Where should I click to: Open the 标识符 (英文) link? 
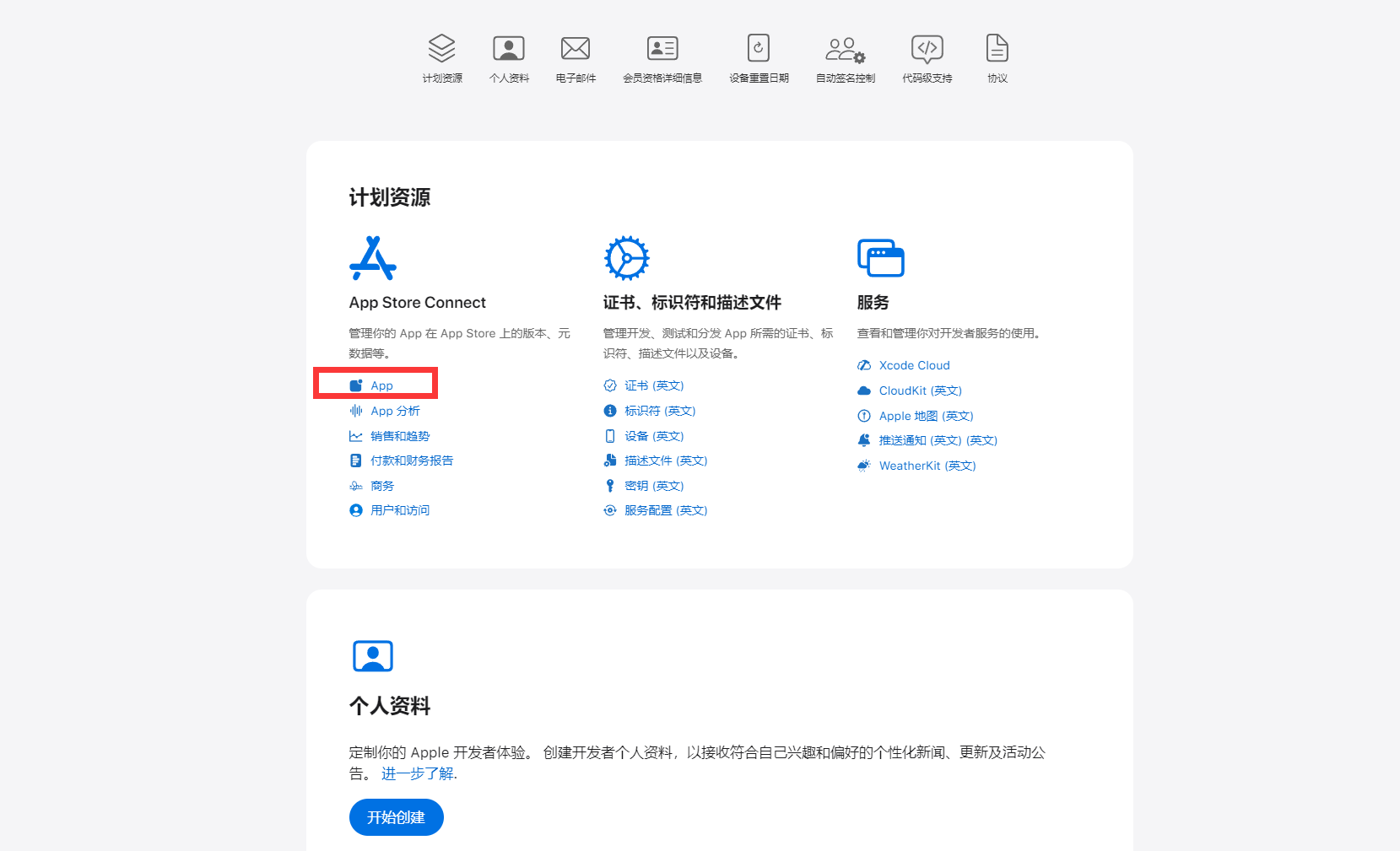click(x=660, y=411)
